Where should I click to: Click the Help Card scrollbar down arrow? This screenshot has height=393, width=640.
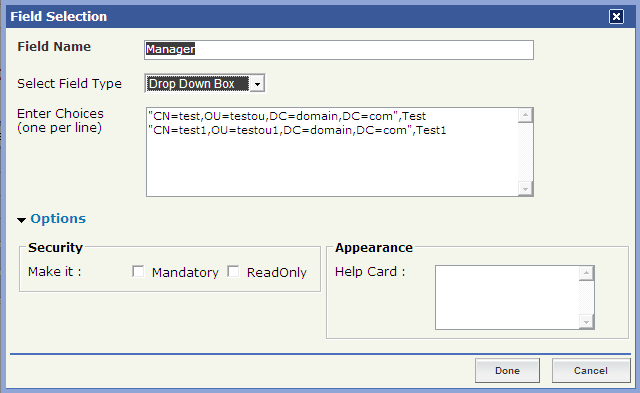(x=586, y=322)
